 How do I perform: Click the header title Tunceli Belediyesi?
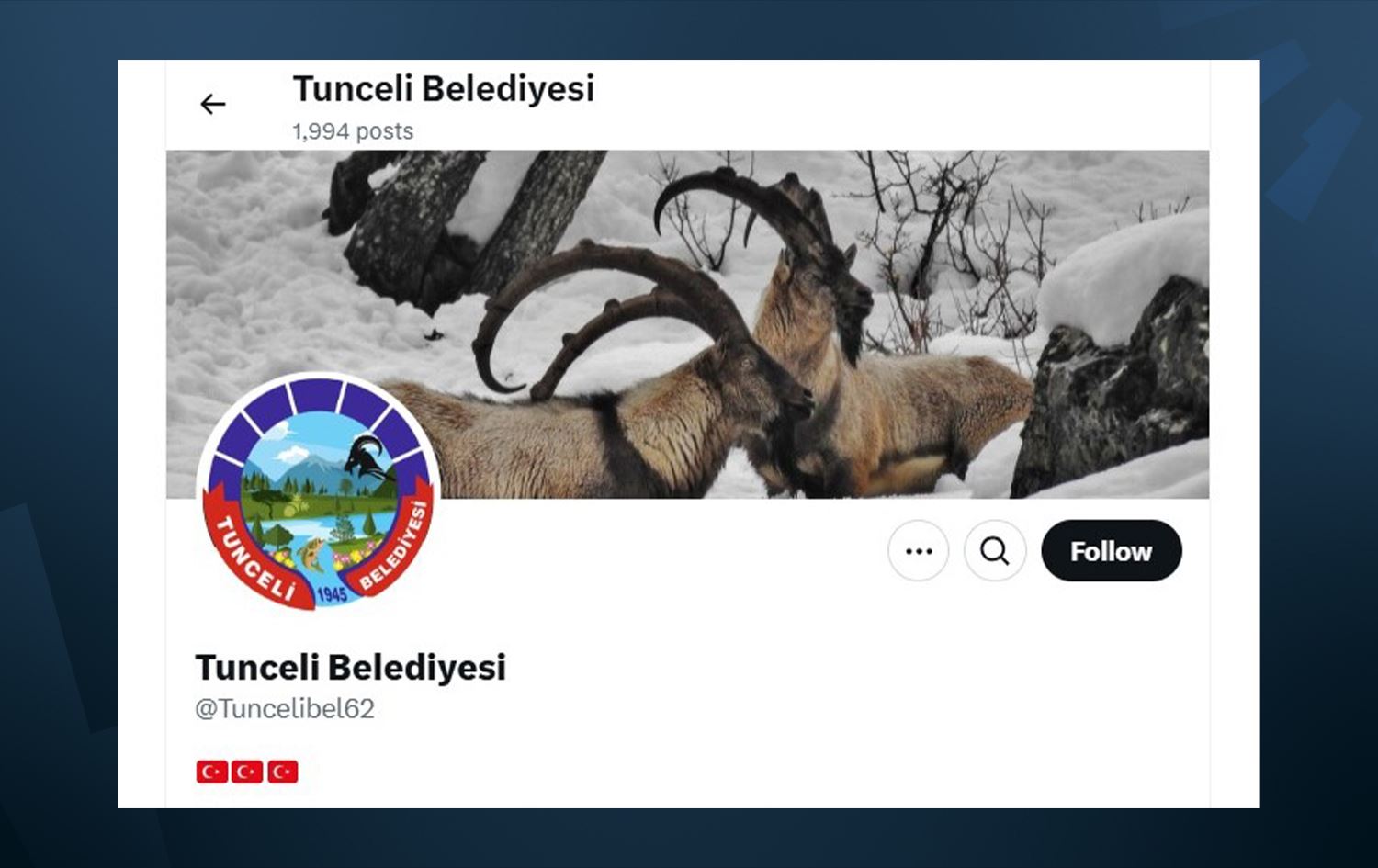pyautogui.click(x=444, y=89)
